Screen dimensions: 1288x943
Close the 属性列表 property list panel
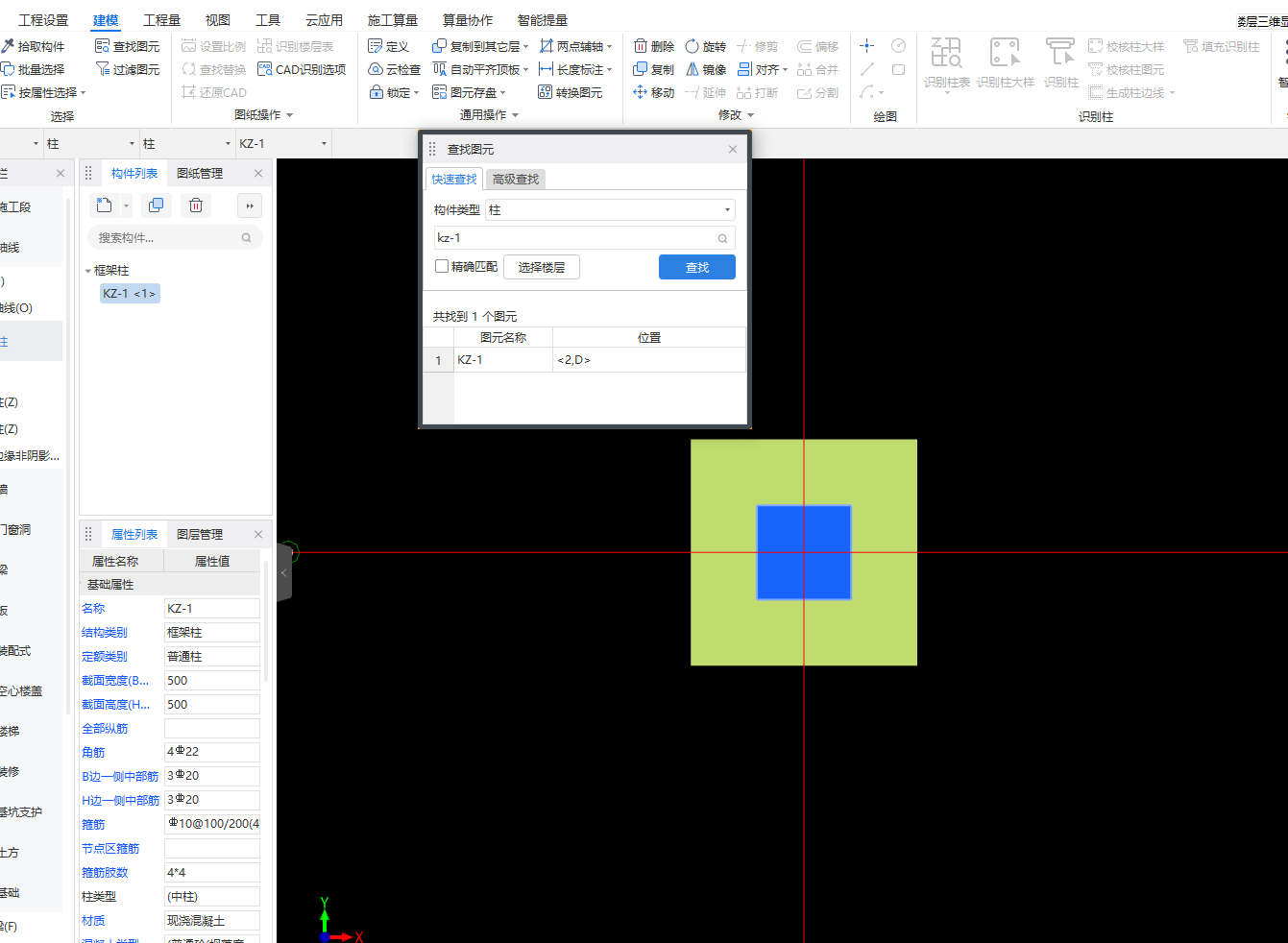[x=258, y=534]
